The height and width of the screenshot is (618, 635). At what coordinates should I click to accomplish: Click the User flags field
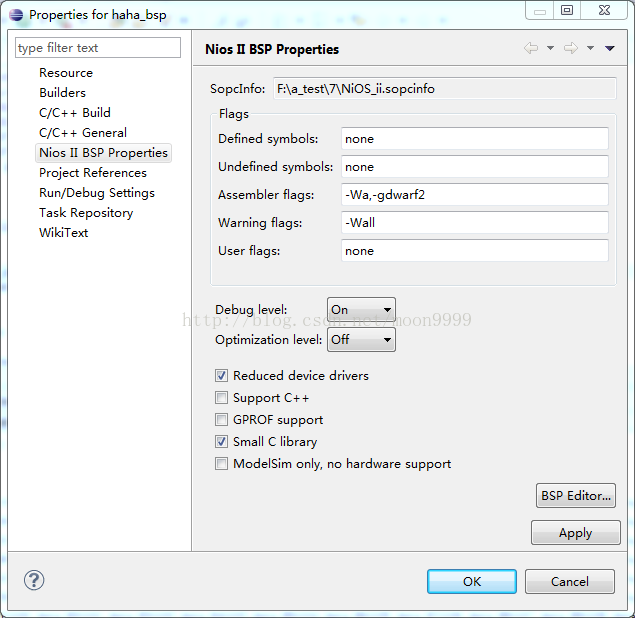[x=475, y=250]
